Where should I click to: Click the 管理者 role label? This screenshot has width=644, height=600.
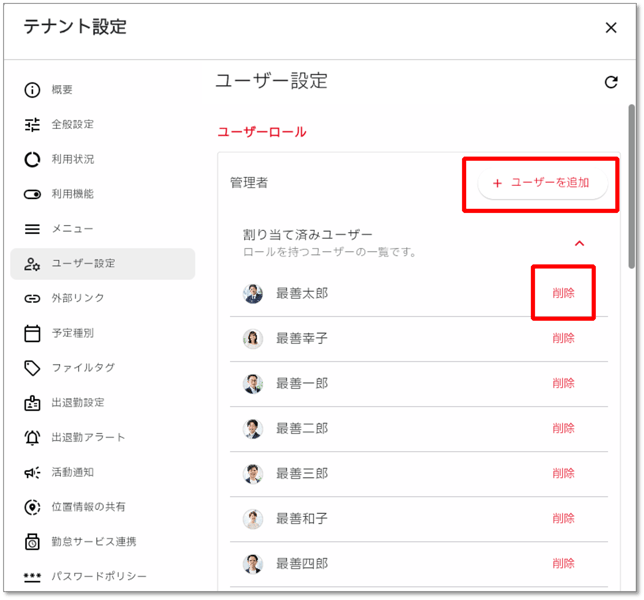[249, 183]
